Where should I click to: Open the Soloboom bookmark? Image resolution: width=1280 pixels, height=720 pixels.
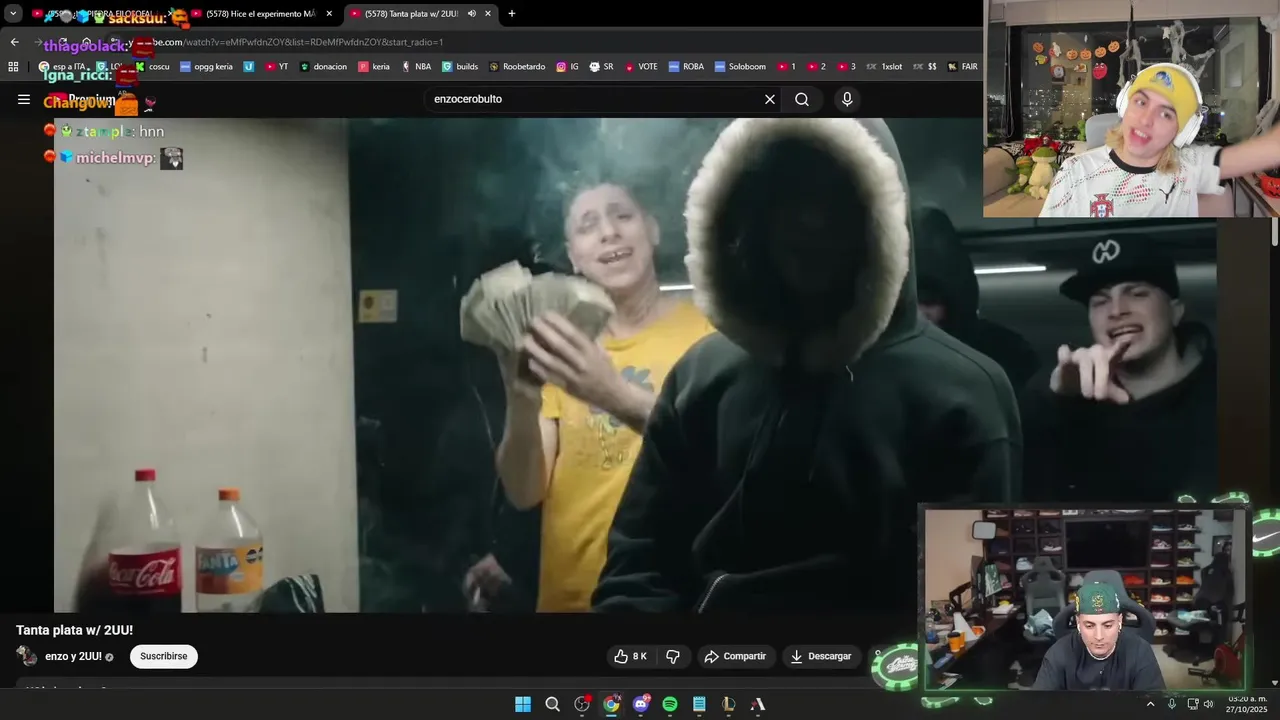[739, 67]
